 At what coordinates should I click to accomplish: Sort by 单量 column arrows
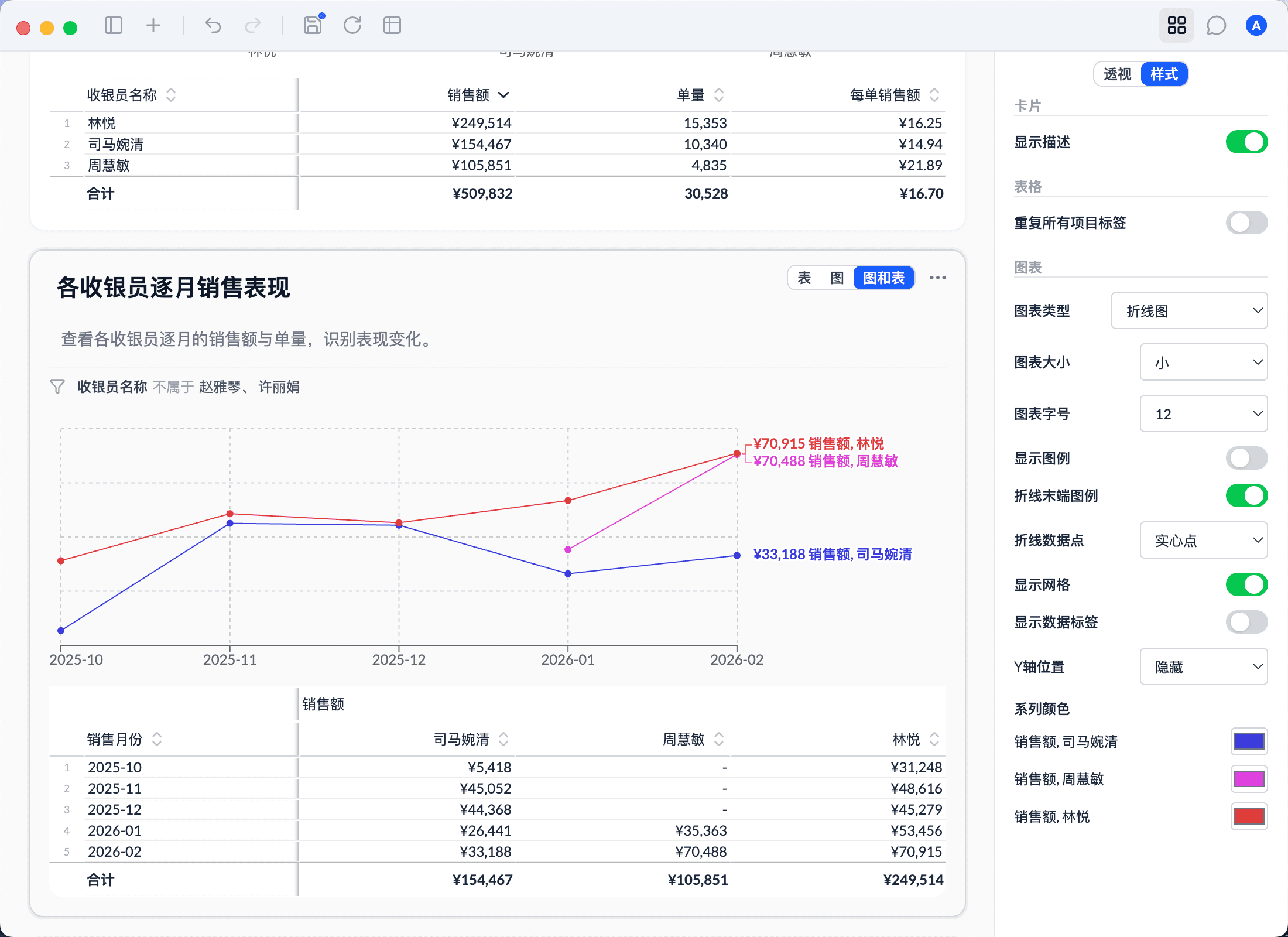(x=719, y=95)
